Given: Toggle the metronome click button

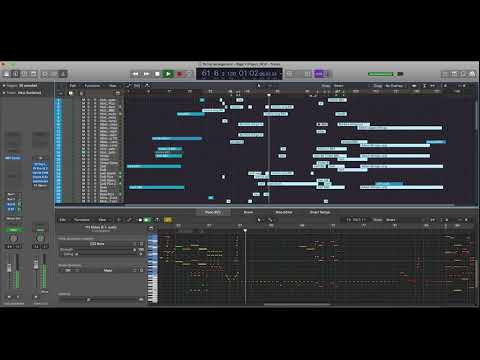Looking at the screenshot, I should point(326,74).
